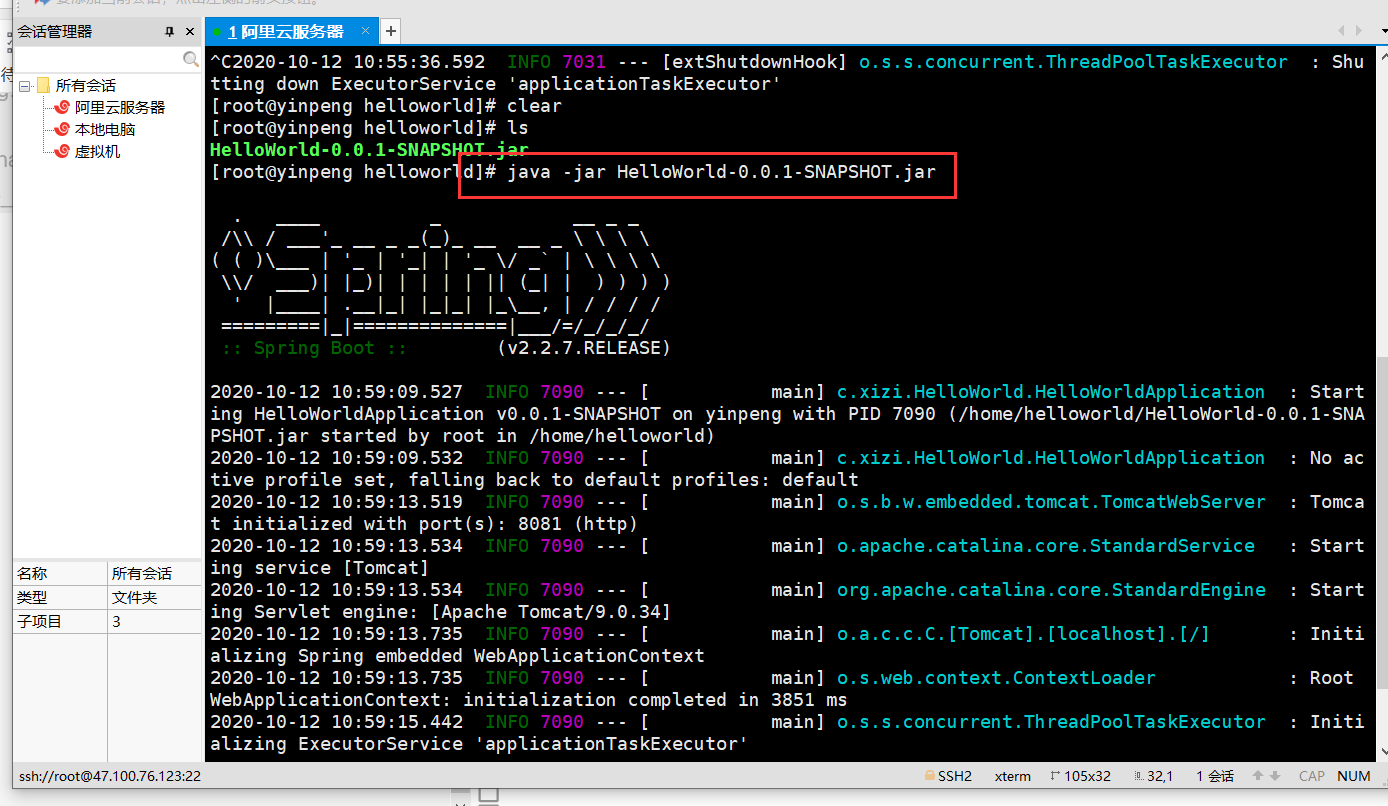Click the TomcatWebServer logger name

point(1051,502)
